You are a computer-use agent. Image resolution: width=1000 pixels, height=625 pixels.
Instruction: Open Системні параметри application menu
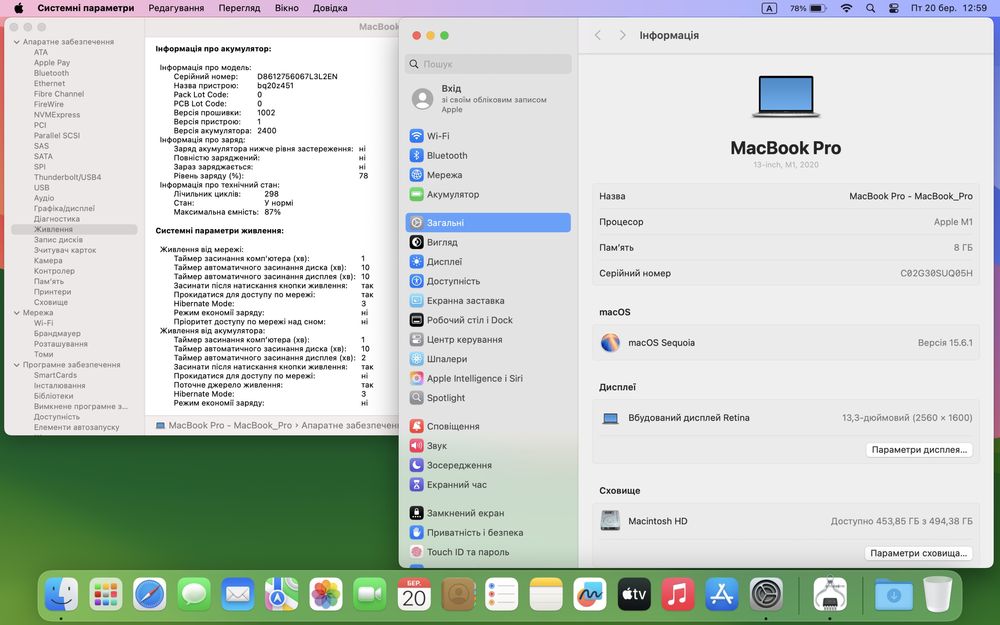[x=86, y=8]
